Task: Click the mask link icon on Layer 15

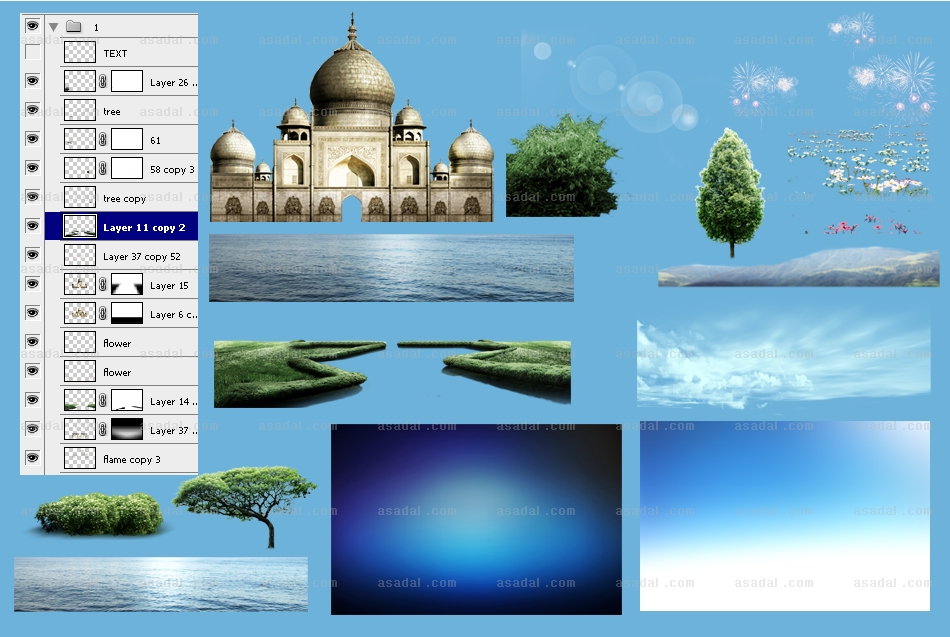Action: (x=102, y=285)
